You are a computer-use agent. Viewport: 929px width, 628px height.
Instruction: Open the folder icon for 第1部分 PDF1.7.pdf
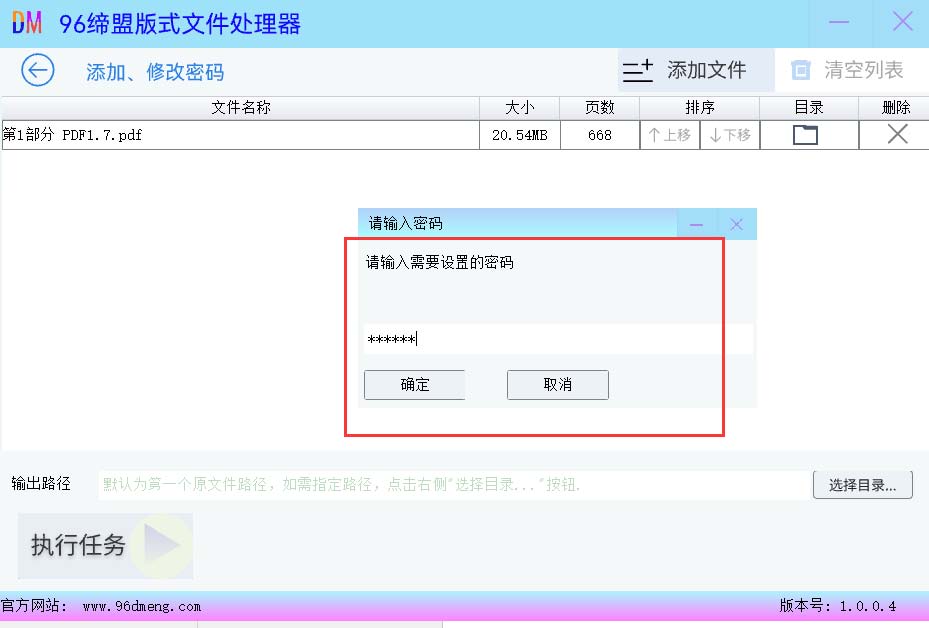[x=805, y=135]
